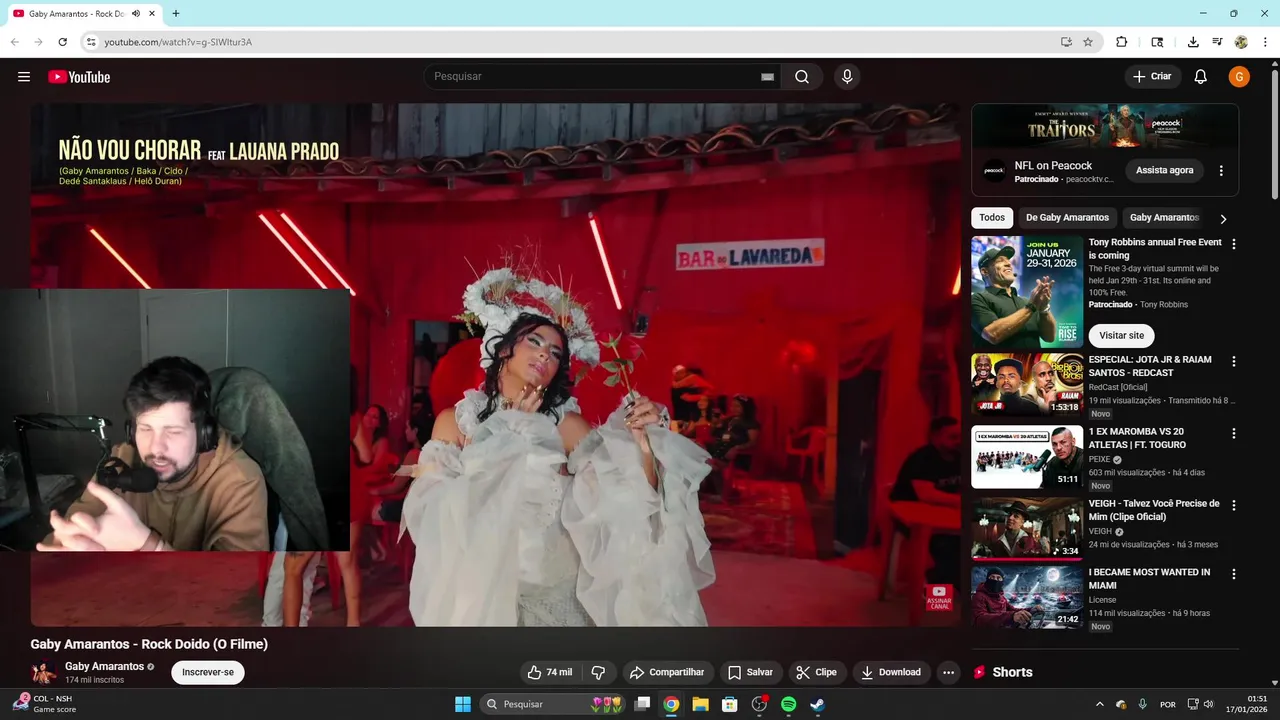Bookmark this page with the star
1280x720 pixels.
[x=1088, y=42]
